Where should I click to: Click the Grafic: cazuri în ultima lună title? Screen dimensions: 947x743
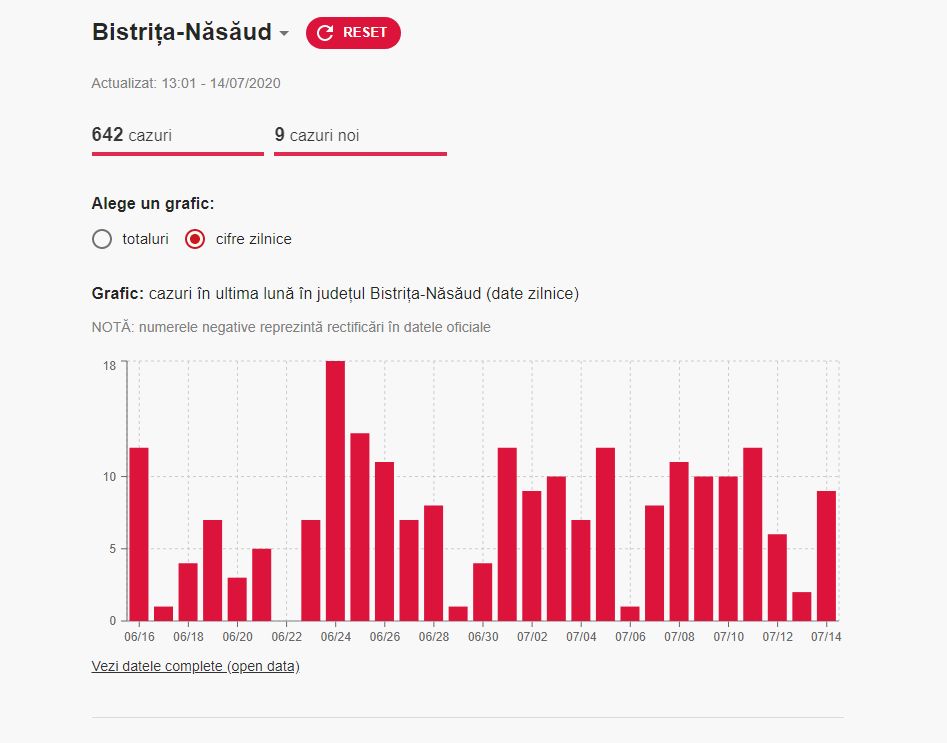coord(335,294)
